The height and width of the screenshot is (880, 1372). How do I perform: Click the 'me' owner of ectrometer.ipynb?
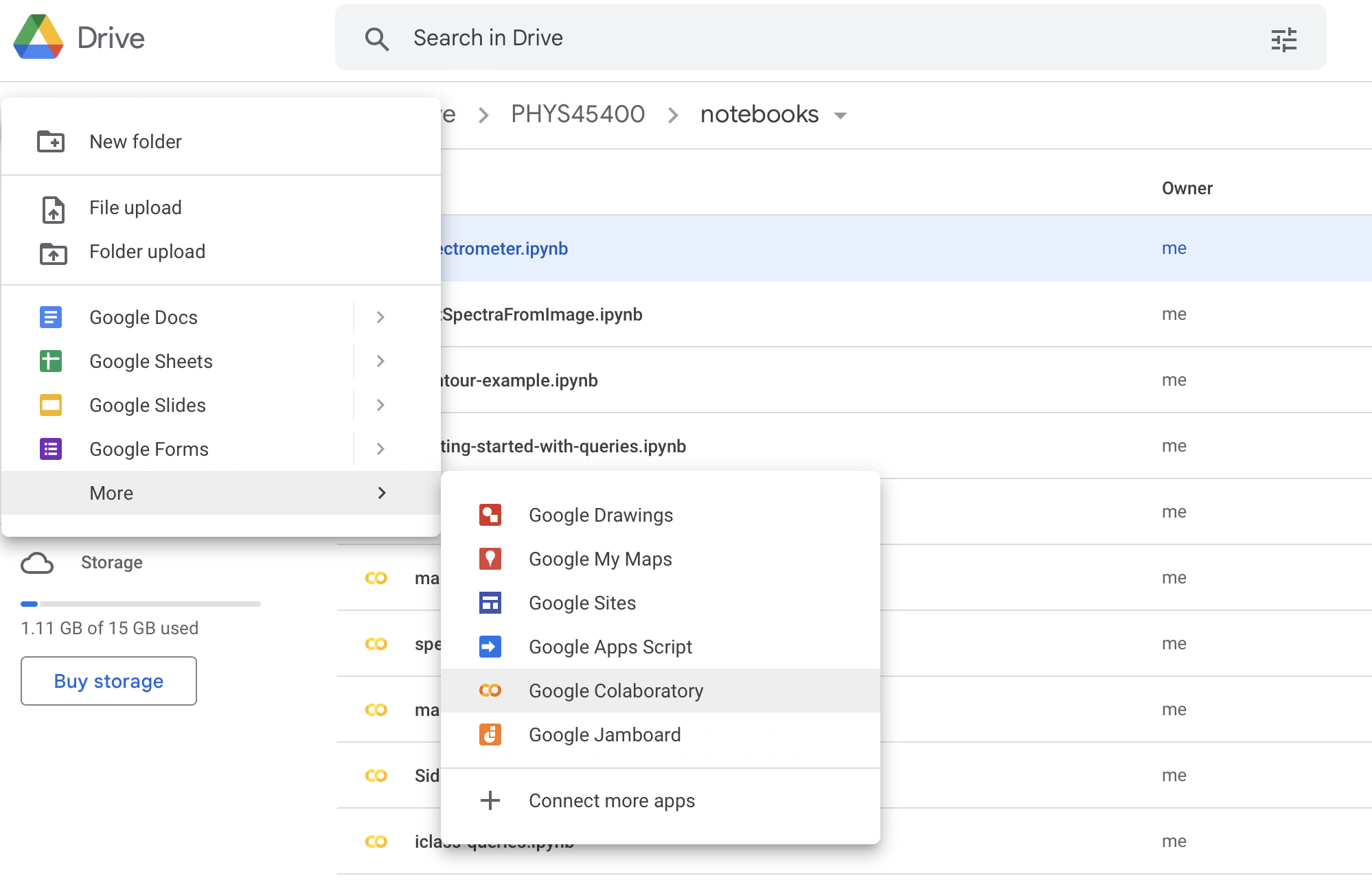pyautogui.click(x=1174, y=248)
